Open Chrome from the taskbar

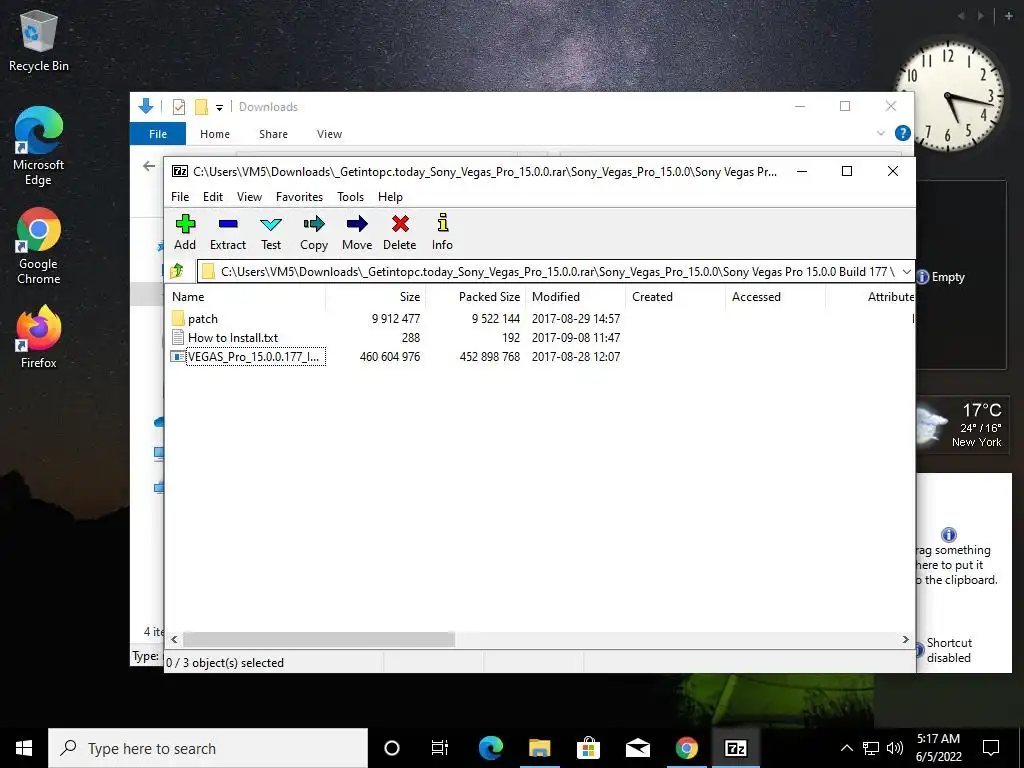click(x=686, y=748)
